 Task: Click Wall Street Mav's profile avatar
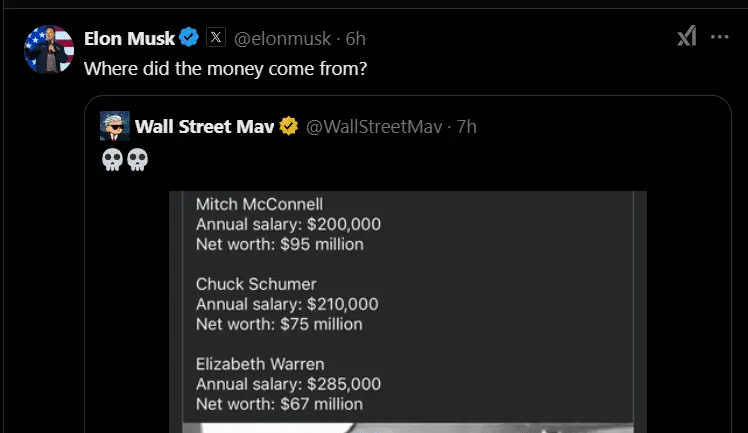coord(114,126)
